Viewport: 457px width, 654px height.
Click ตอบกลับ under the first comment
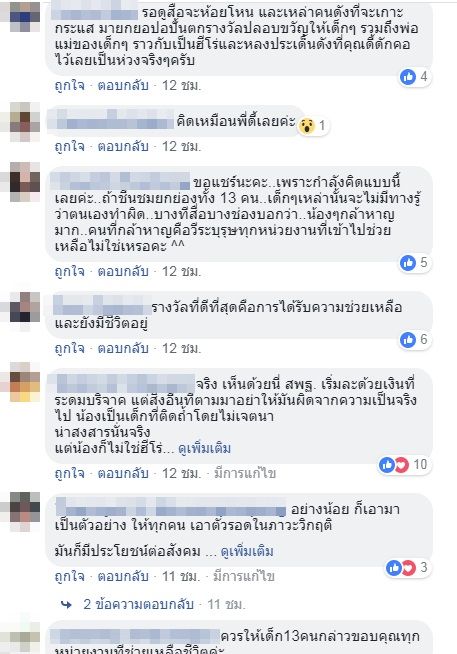tap(123, 86)
